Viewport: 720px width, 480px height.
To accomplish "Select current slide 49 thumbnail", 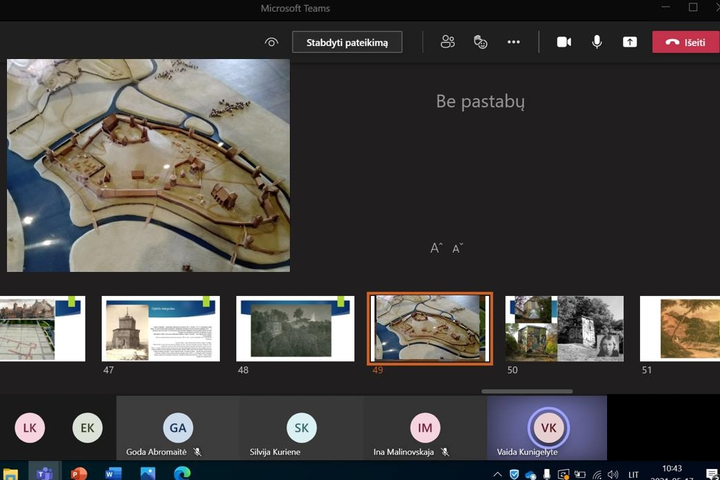I will point(430,328).
